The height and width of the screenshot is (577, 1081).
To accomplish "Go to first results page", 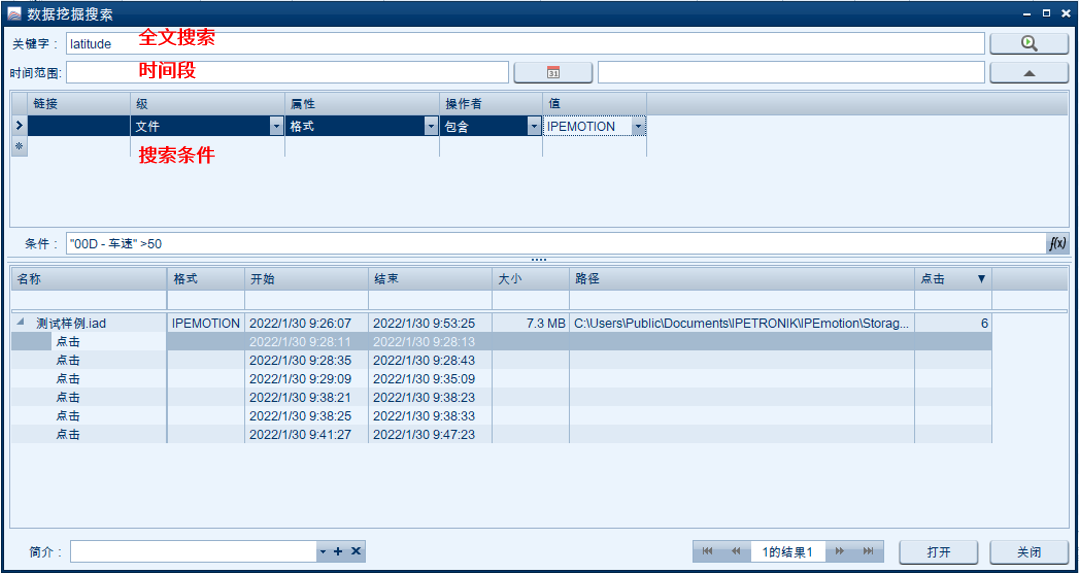I will click(707, 551).
